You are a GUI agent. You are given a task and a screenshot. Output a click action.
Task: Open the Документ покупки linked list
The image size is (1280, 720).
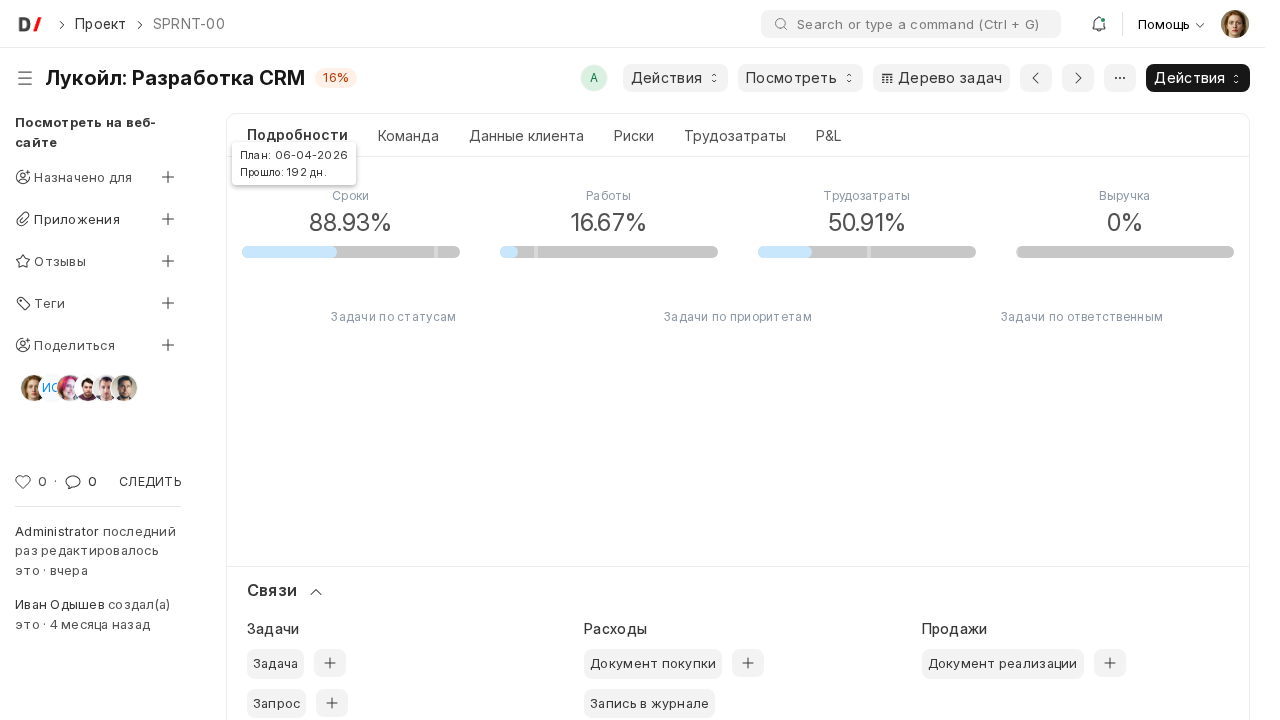(653, 663)
